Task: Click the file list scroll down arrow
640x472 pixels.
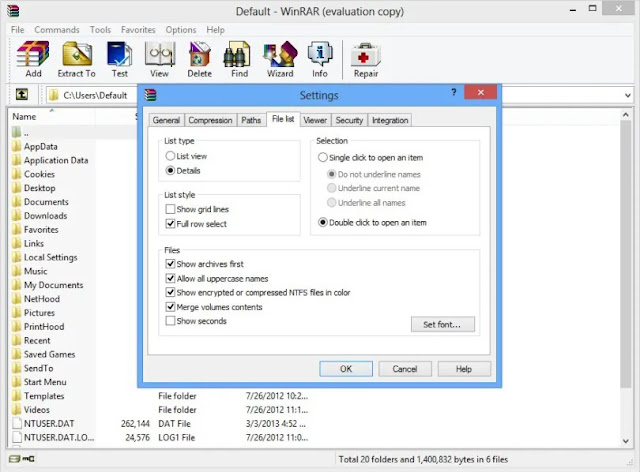Action: (x=626, y=441)
